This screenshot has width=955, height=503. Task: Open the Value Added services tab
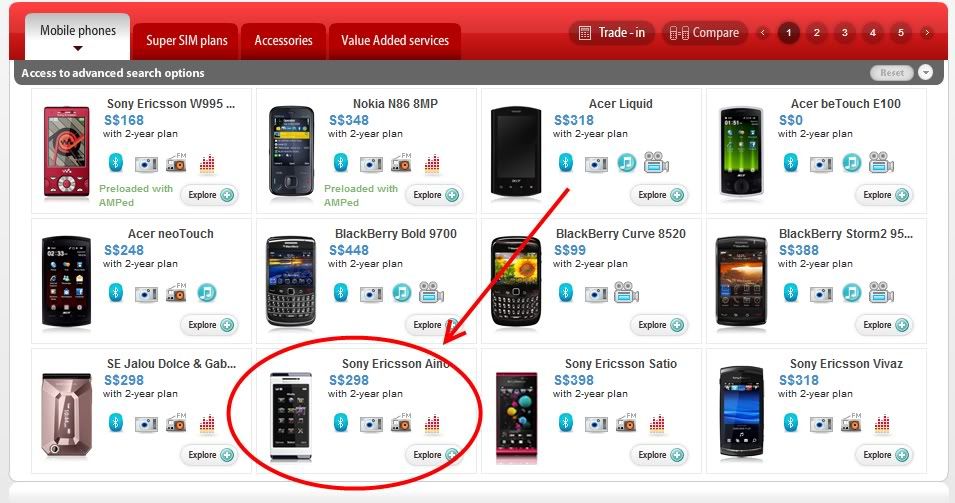(x=395, y=41)
